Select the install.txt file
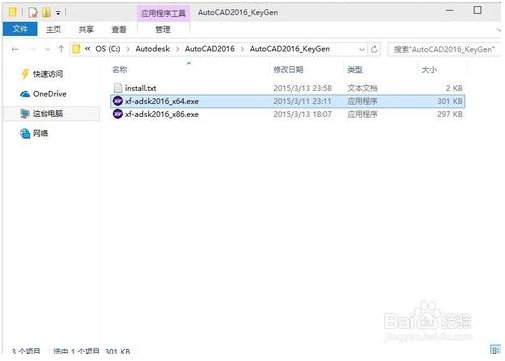 point(288,88)
